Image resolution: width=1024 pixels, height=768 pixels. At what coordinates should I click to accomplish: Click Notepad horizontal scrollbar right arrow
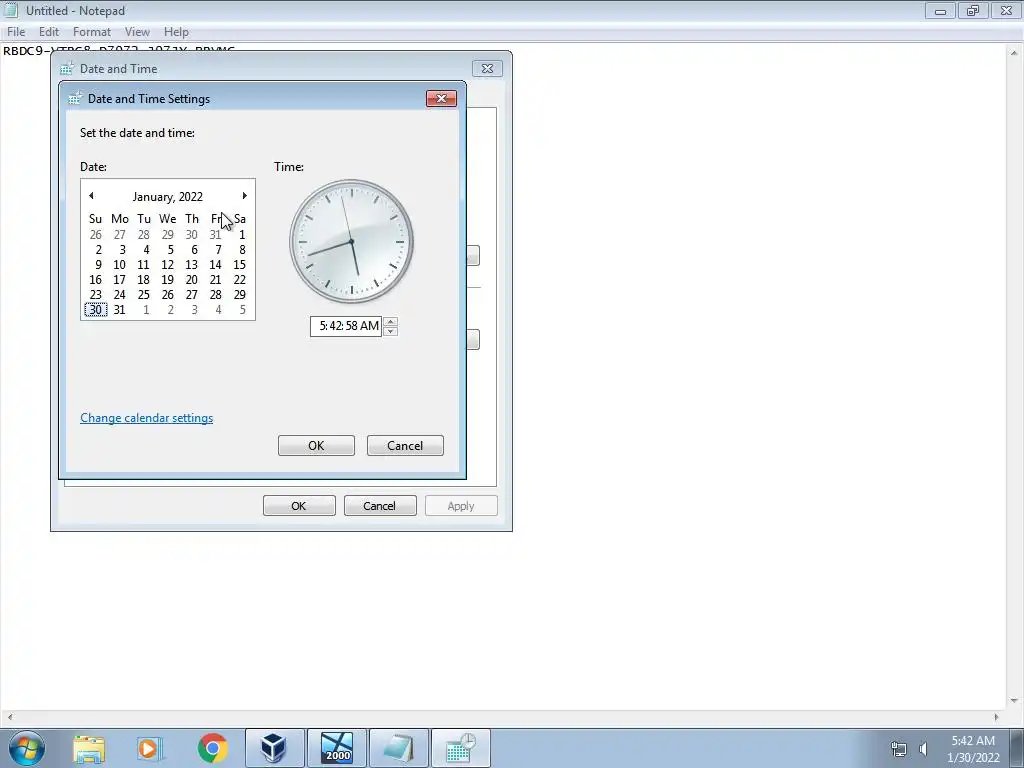(996, 716)
